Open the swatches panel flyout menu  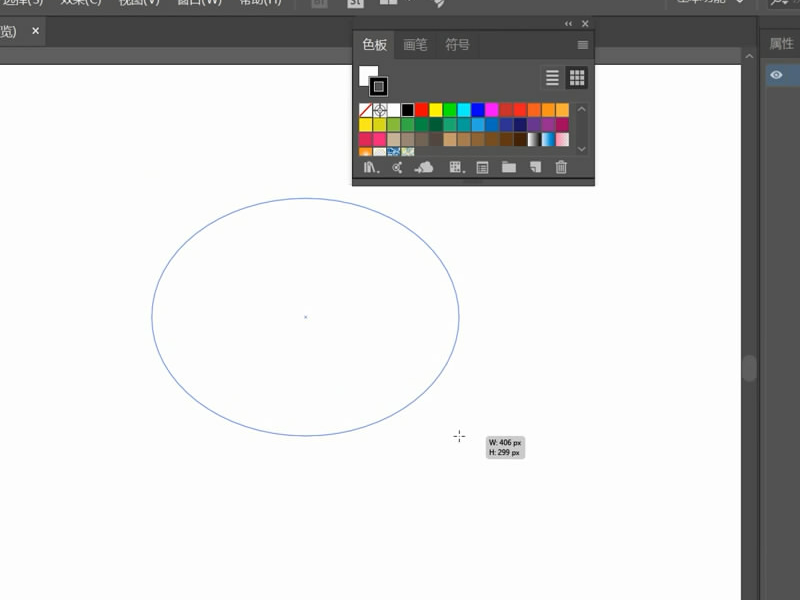(583, 45)
